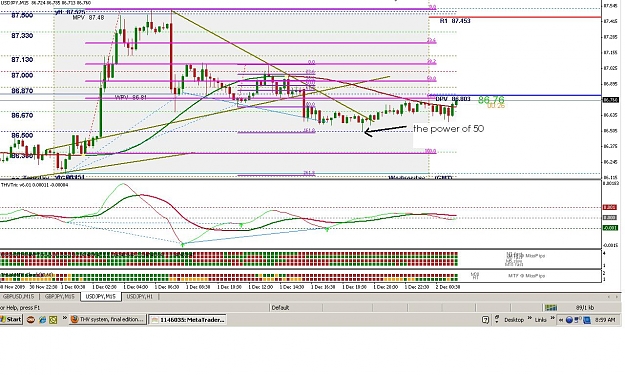
Task: Click the 'the power of 50' annotation text
Action: click(448, 129)
